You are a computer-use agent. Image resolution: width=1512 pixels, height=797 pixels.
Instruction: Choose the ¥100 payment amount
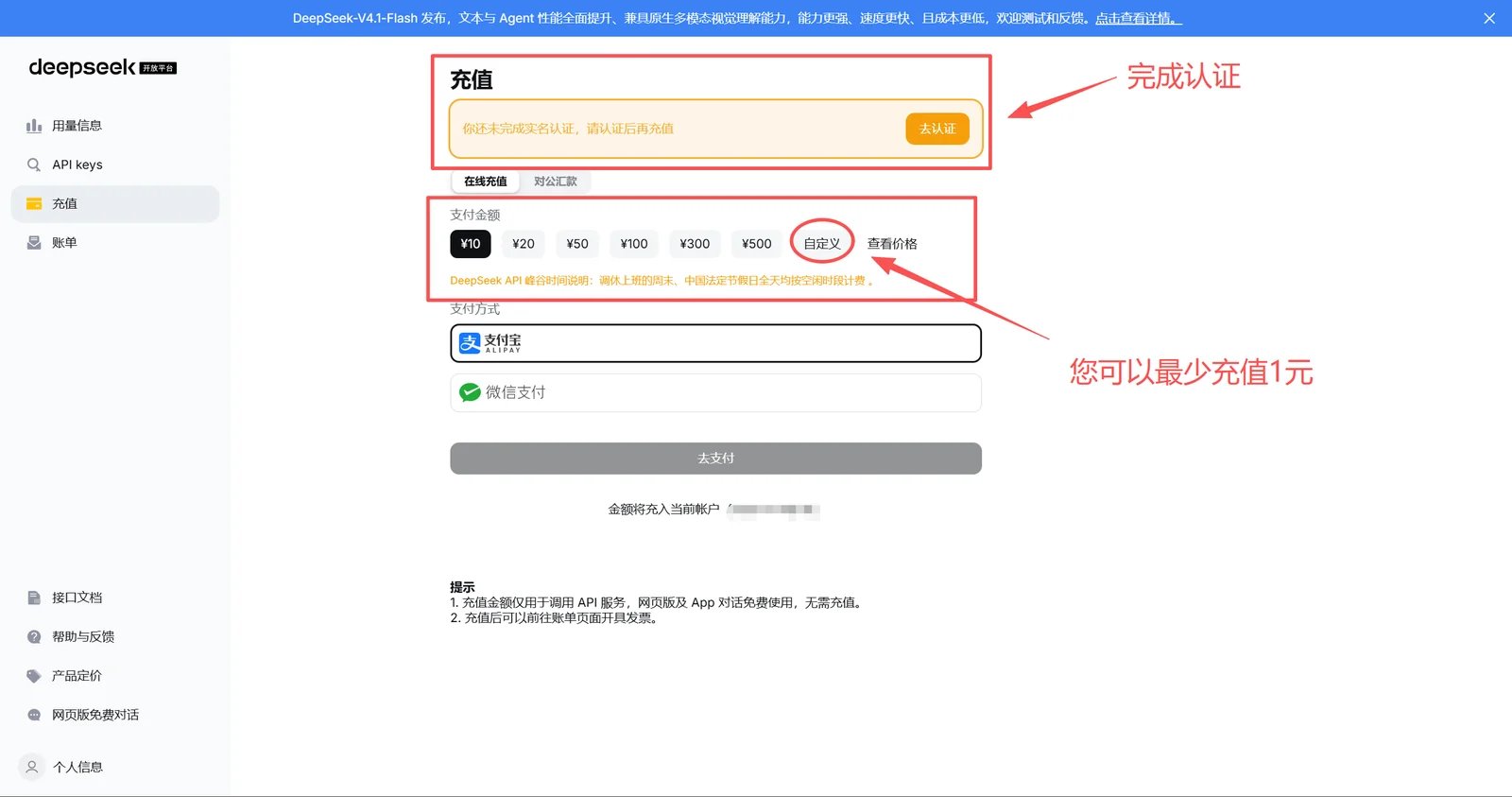tap(634, 244)
